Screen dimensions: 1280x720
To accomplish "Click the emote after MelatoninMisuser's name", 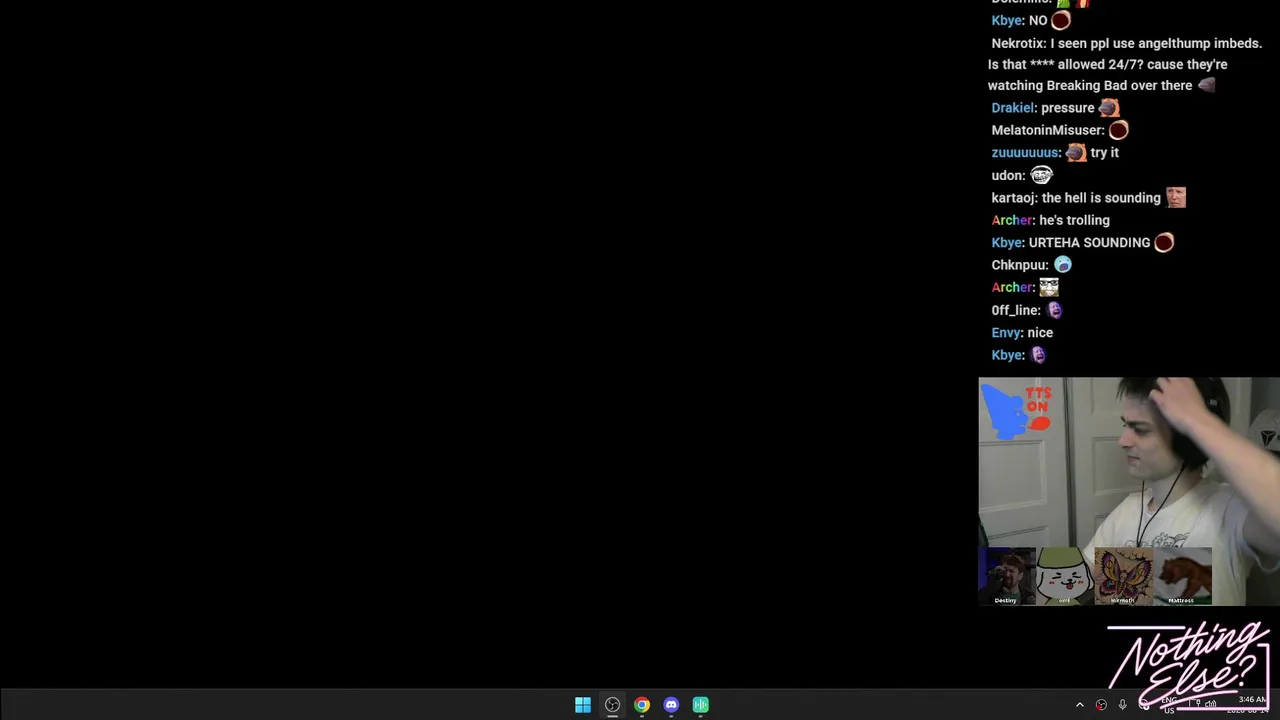I will click(x=1118, y=130).
